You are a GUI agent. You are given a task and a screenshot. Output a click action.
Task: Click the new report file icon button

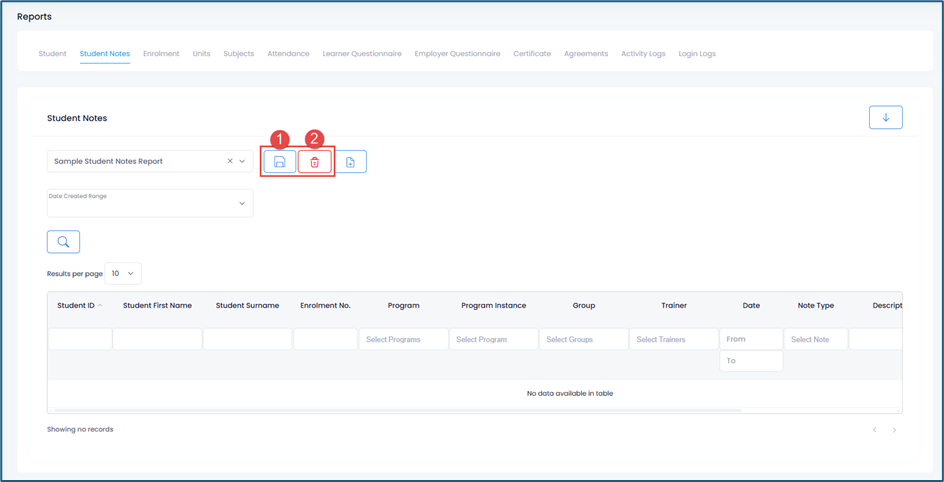[x=350, y=162]
